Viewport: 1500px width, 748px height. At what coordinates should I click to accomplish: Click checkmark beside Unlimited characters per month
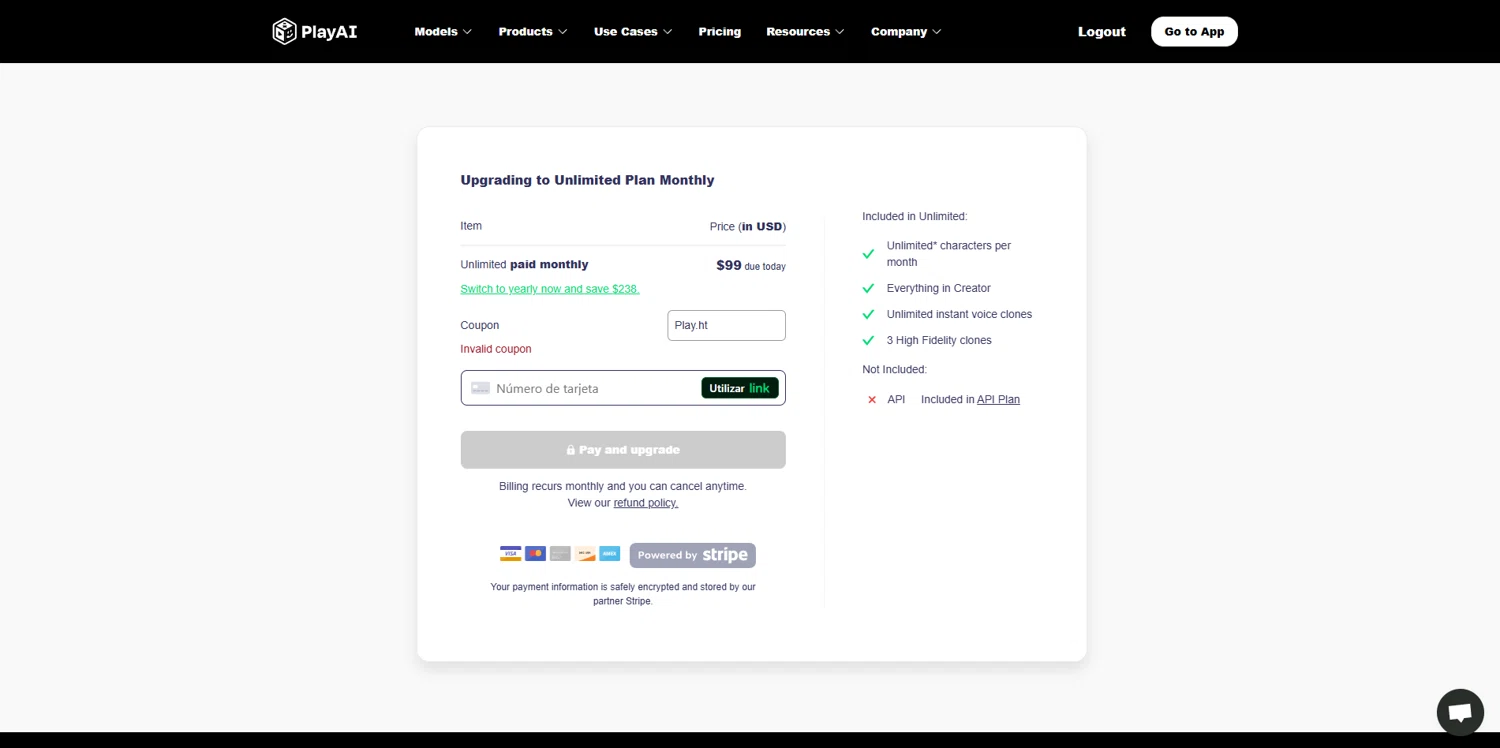tap(868, 254)
